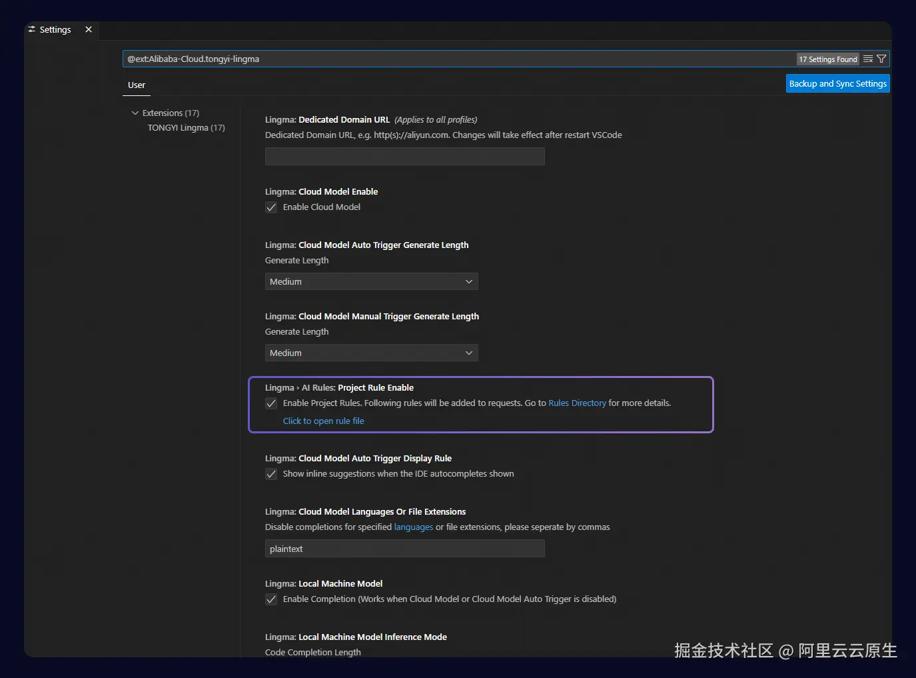Screen dimensions: 916x678
Task: Open the languages hyperlink
Action: coord(414,527)
